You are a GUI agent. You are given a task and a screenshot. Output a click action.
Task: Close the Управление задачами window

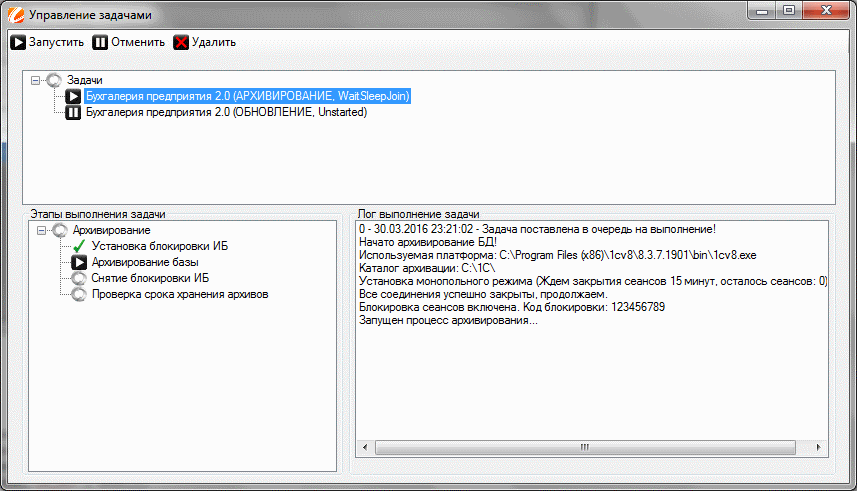pyautogui.click(x=826, y=10)
